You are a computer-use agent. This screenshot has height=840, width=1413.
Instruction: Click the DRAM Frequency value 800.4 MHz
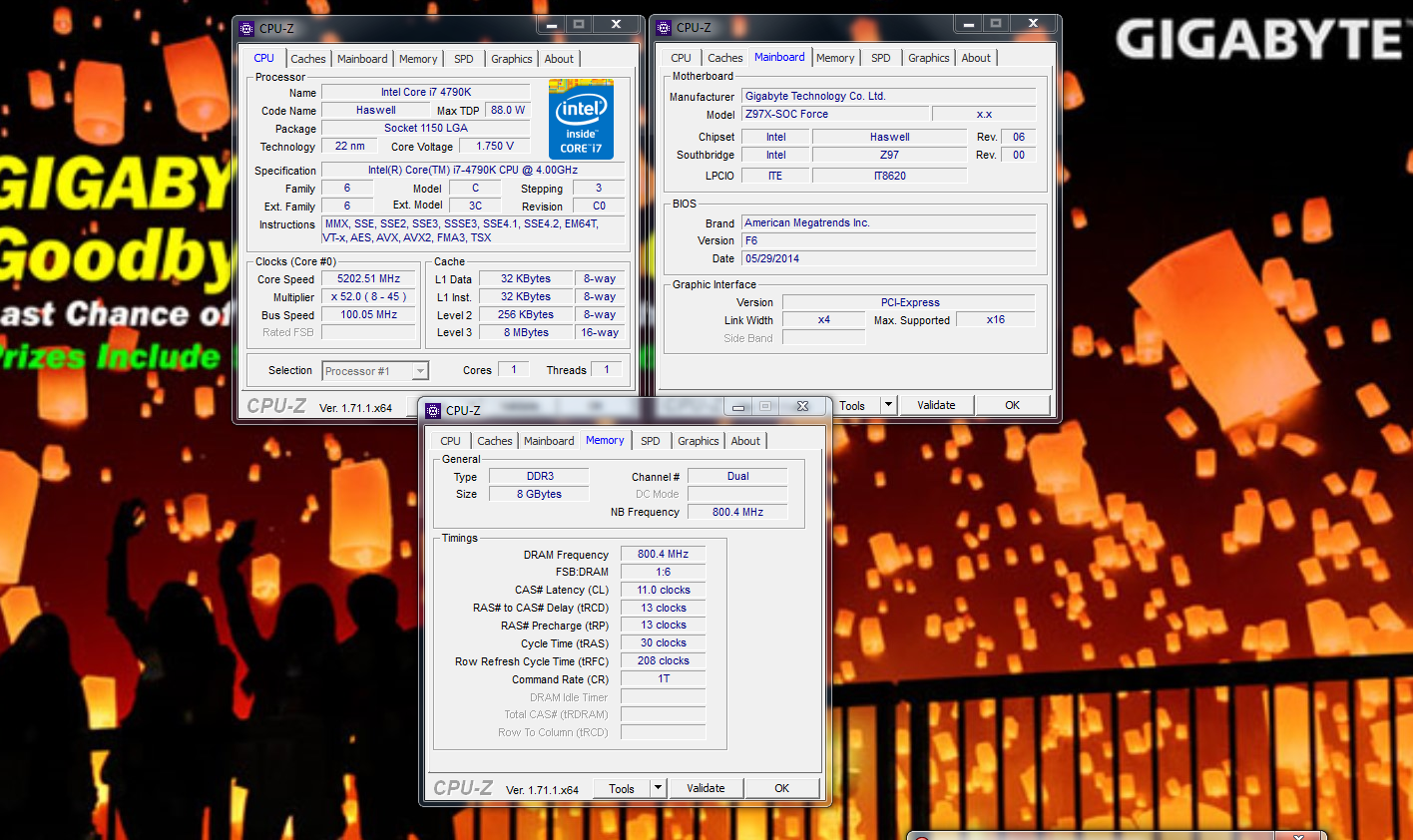coord(663,554)
